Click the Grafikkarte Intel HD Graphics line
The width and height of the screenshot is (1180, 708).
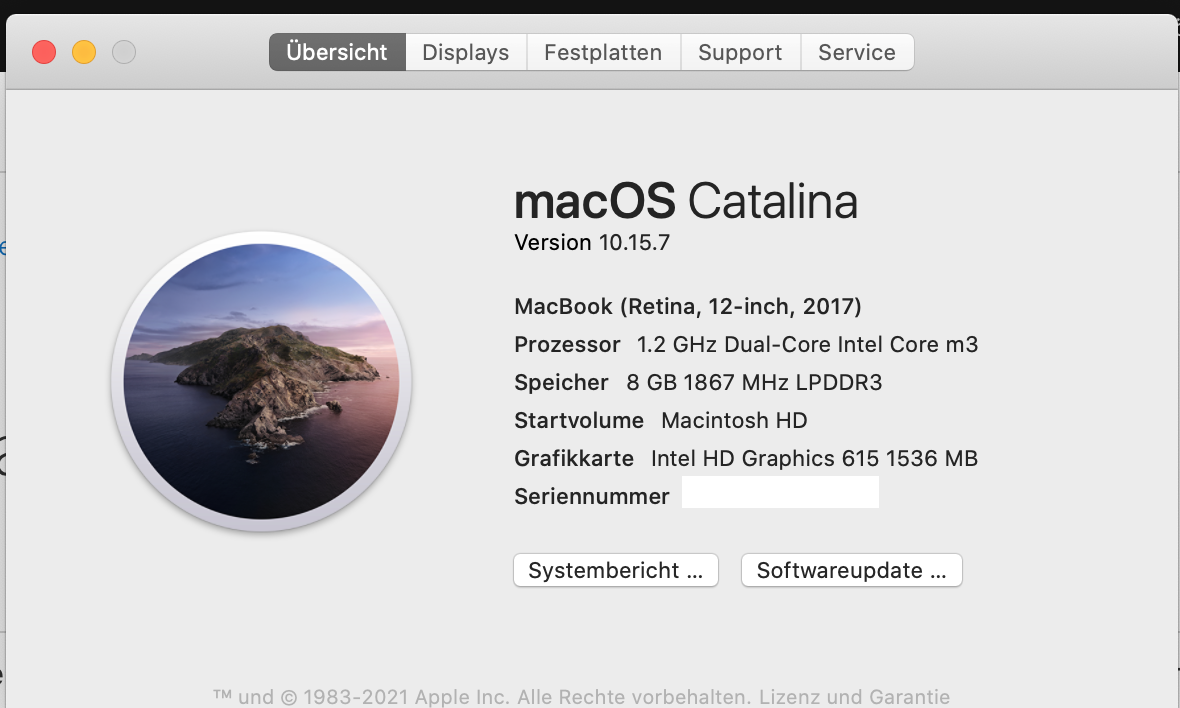(746, 459)
